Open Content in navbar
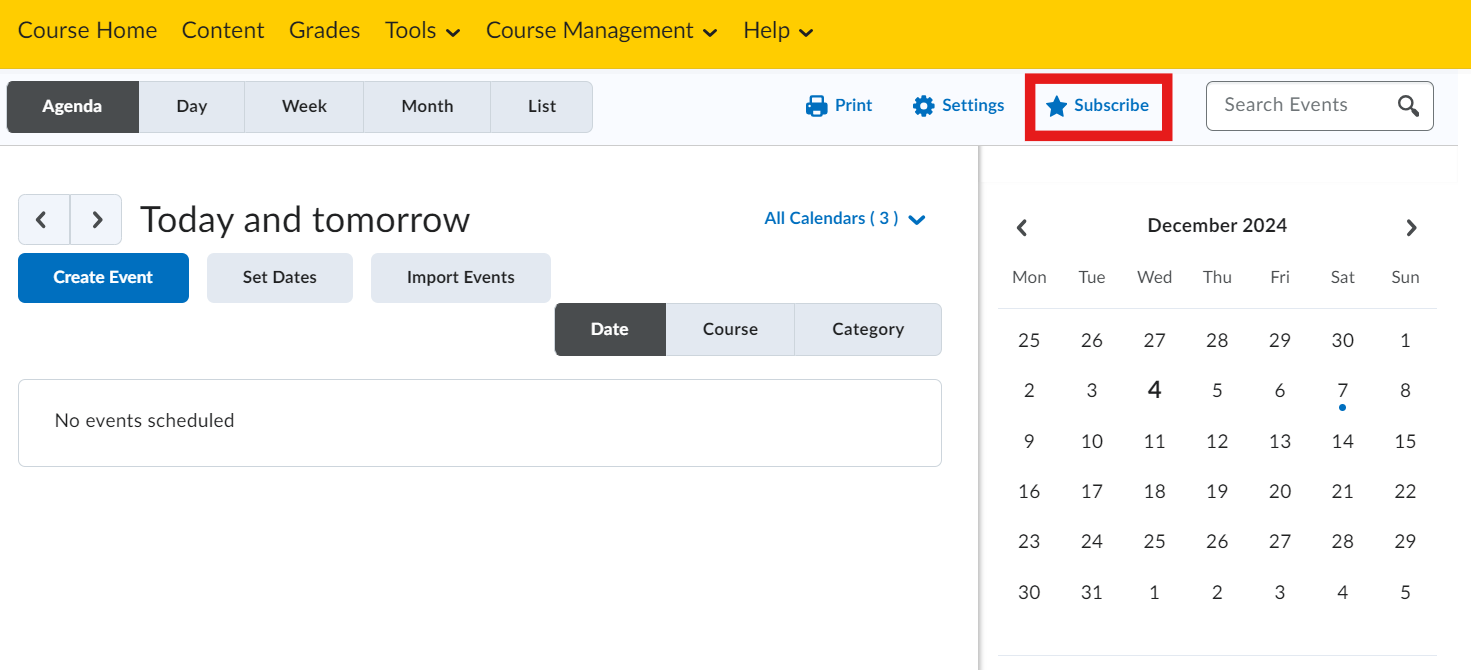The height and width of the screenshot is (670, 1471). pyautogui.click(x=223, y=31)
